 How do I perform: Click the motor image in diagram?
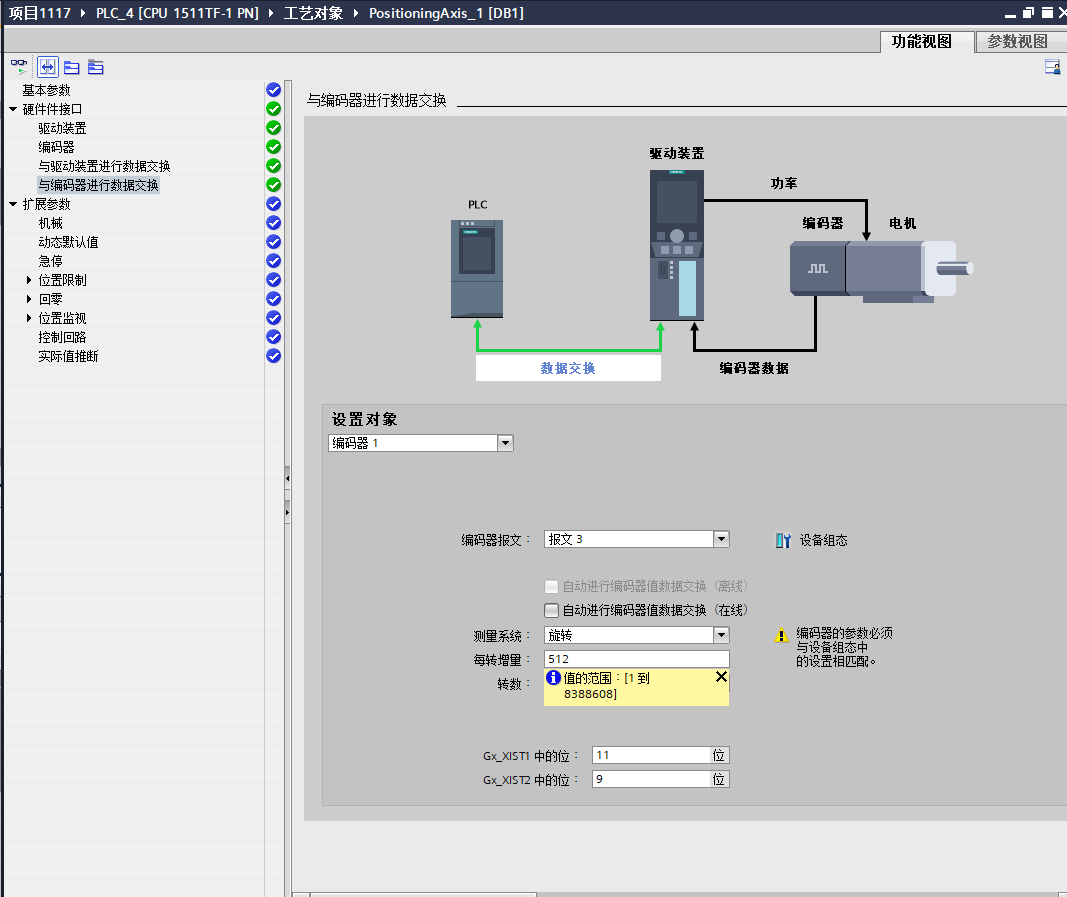(x=909, y=270)
